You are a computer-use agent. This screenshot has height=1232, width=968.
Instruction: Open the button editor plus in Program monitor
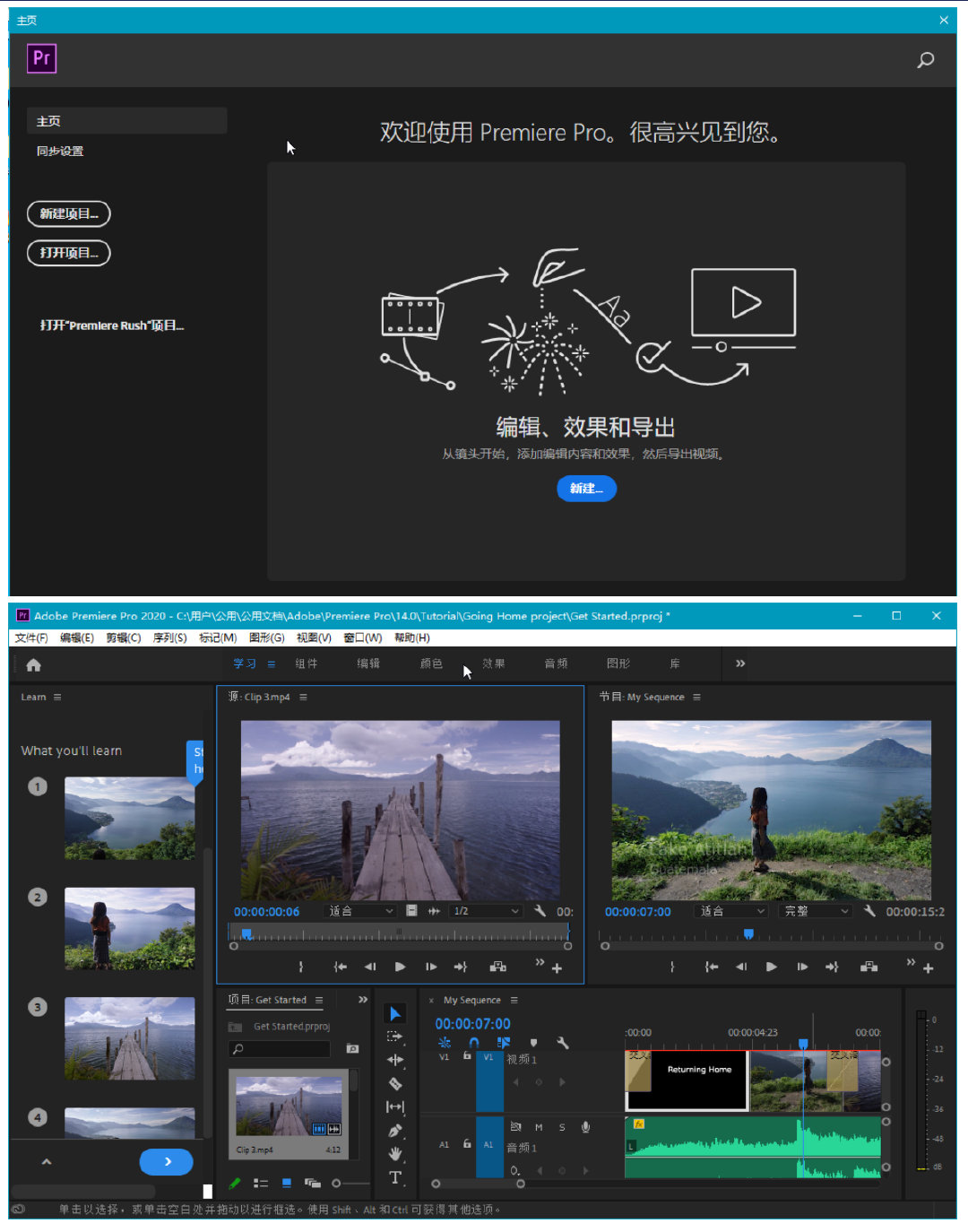coord(928,968)
